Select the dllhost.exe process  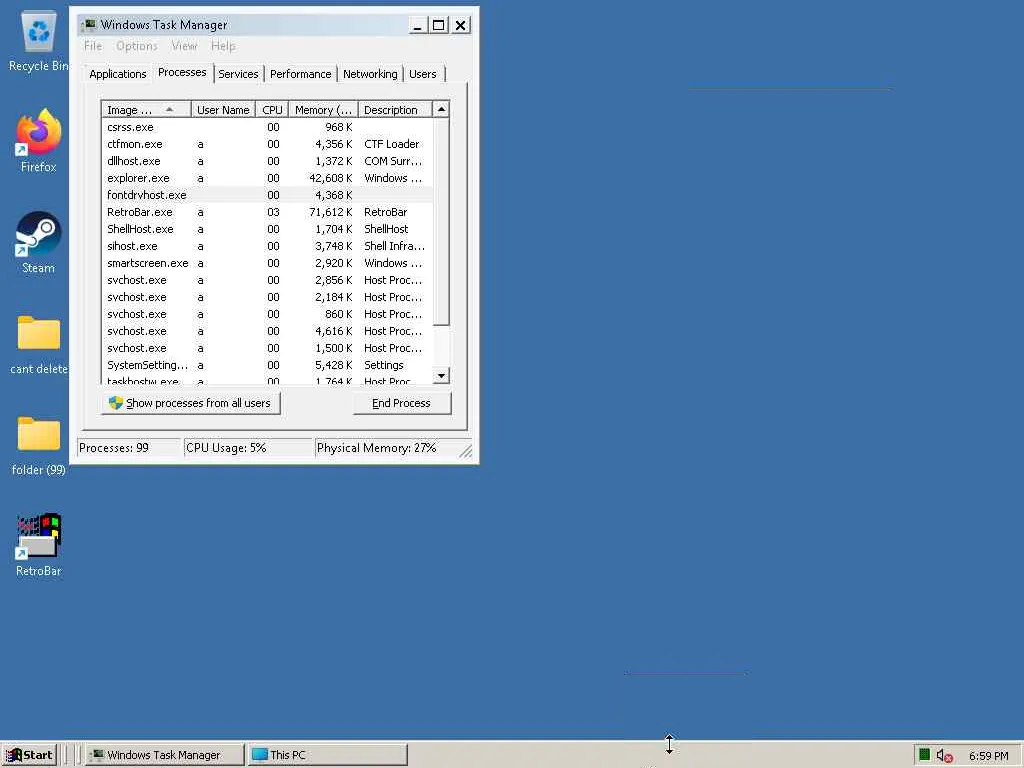coord(267,161)
